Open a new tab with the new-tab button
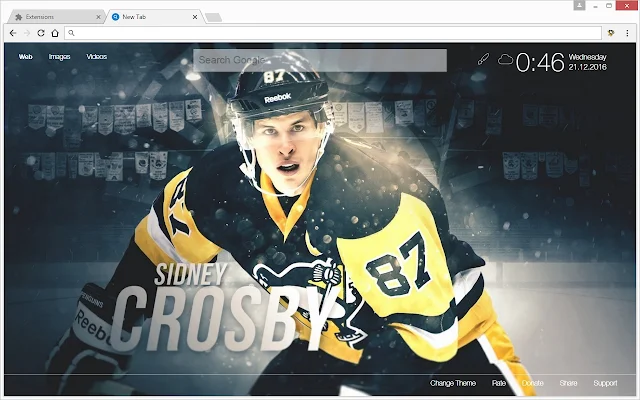The height and width of the screenshot is (400, 640). pos(213,17)
